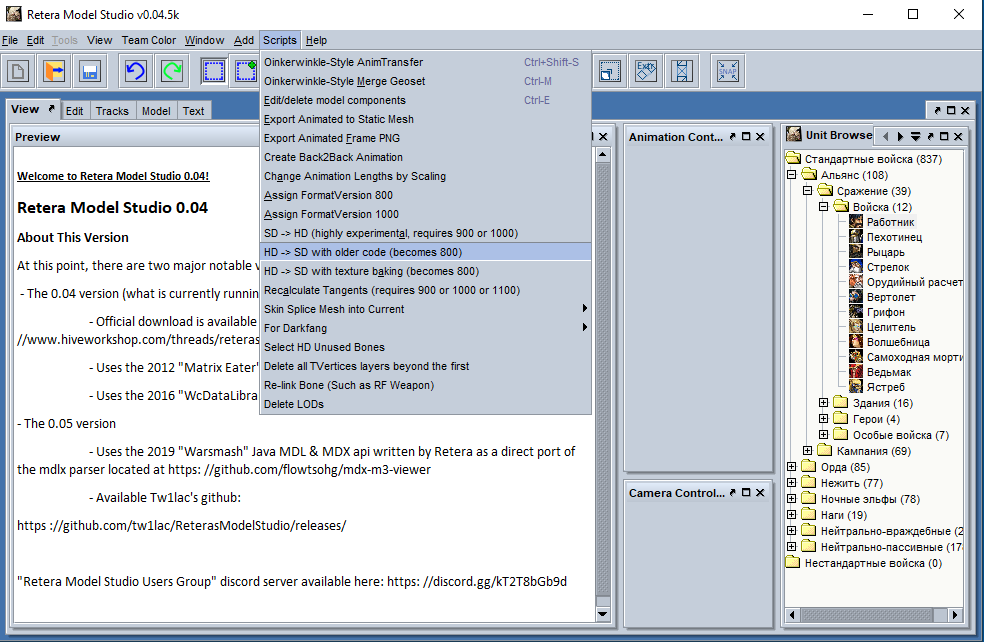Viewport: 984px width, 642px height.
Task: Click the Волшебница unit portrait icon
Action: [x=856, y=342]
